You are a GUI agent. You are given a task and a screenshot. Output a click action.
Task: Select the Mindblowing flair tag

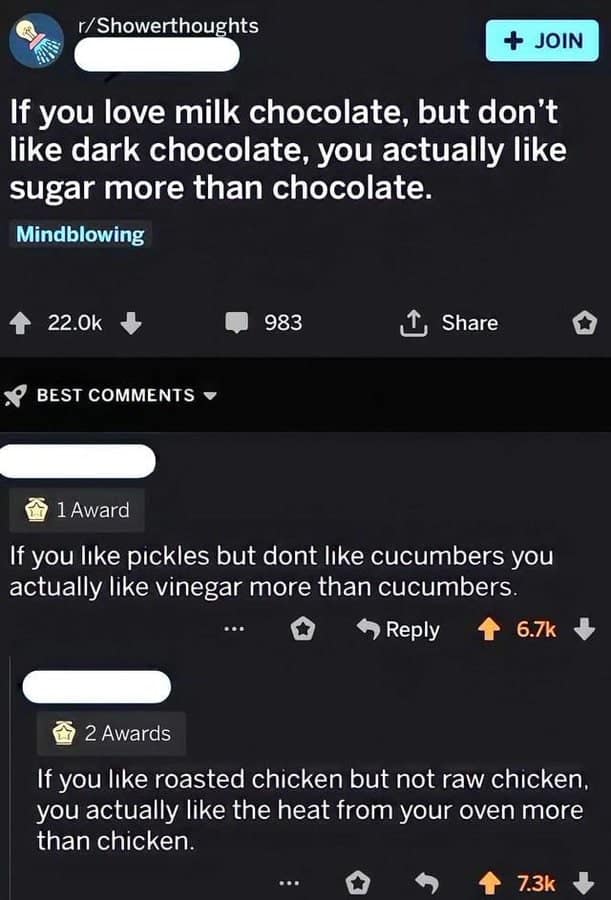point(80,236)
